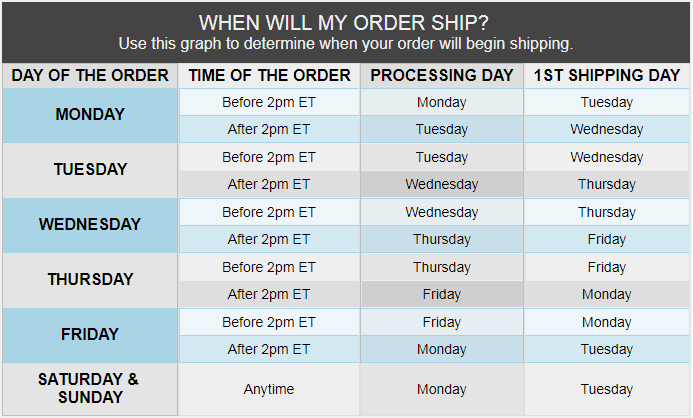The width and height of the screenshot is (693, 418).
Task: Click the TUESDAY order day row label
Action: [x=90, y=170]
